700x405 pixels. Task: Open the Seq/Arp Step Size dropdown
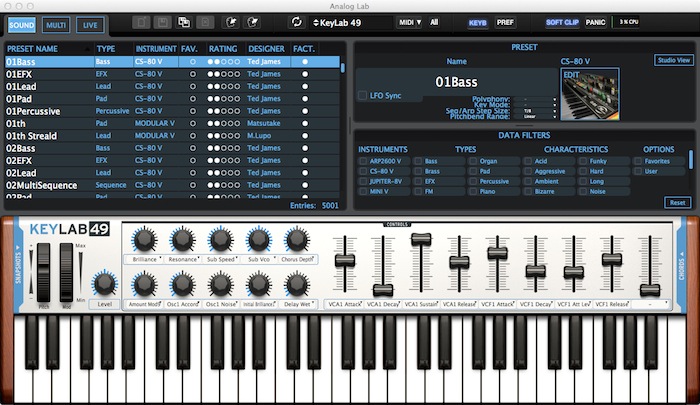pyautogui.click(x=535, y=111)
